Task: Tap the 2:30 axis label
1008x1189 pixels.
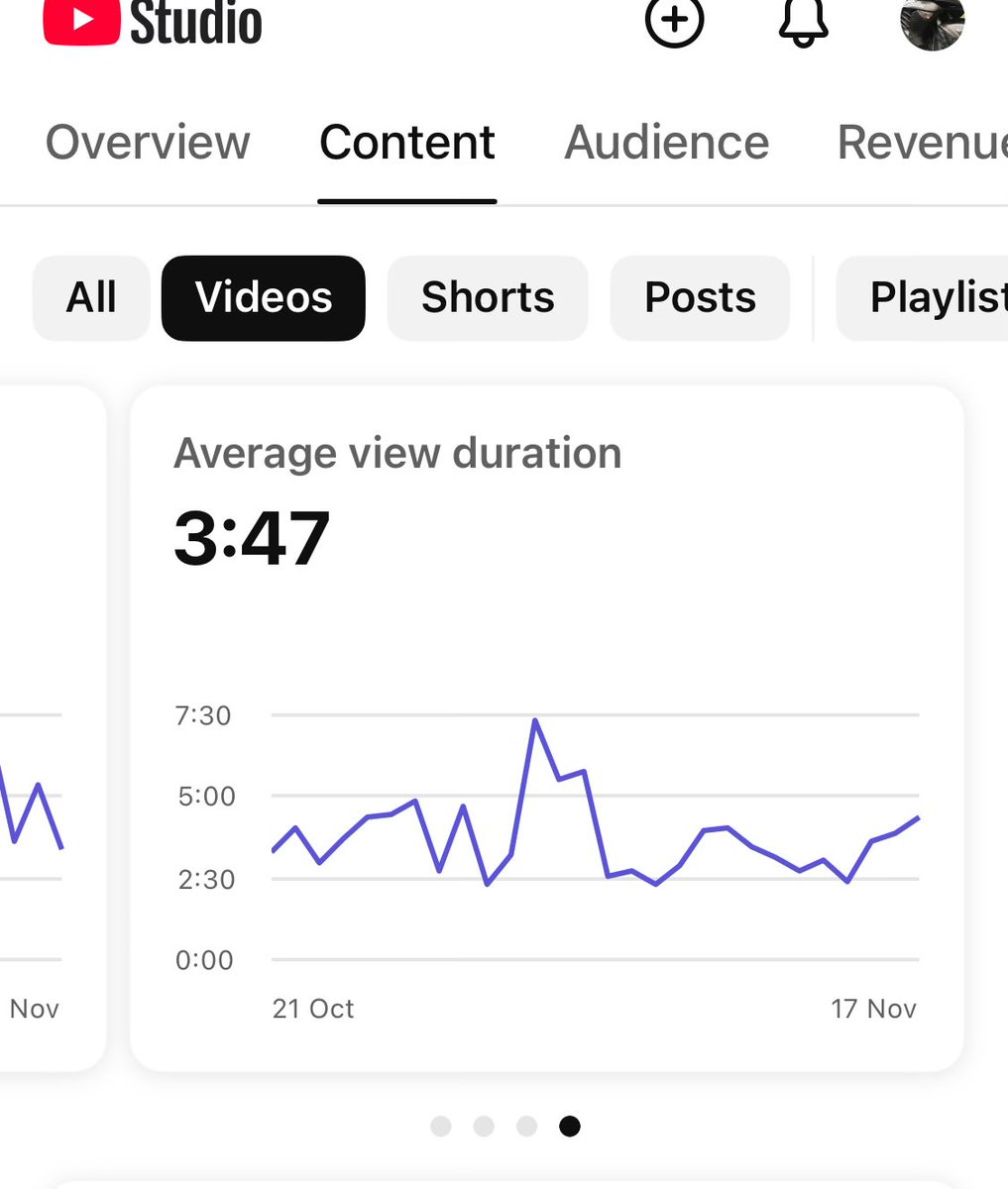Action: point(206,879)
